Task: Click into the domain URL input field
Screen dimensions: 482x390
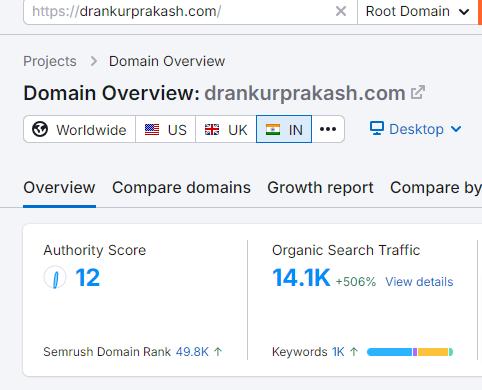Action: [180, 12]
